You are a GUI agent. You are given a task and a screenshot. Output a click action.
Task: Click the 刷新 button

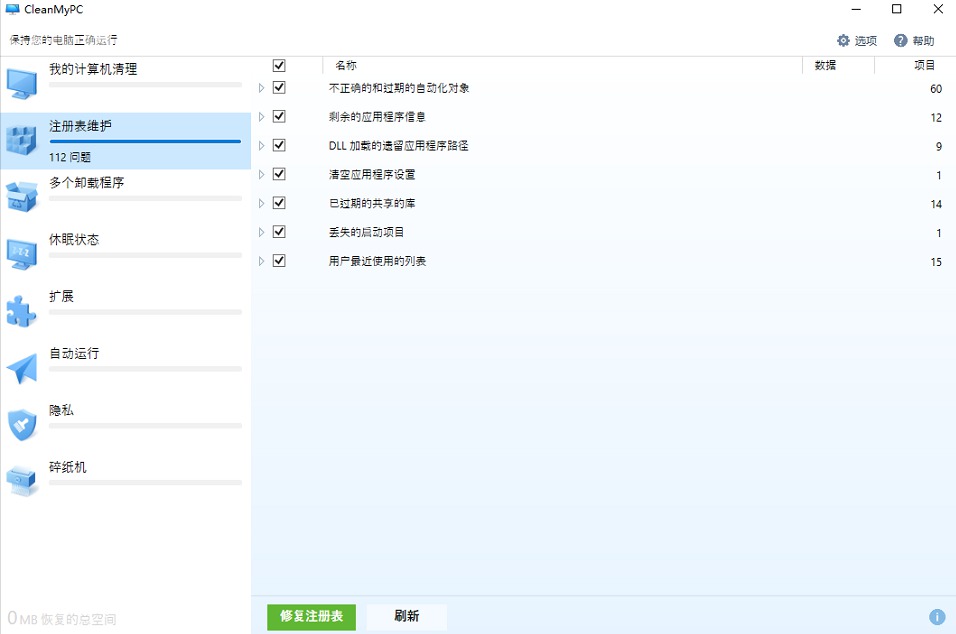click(407, 617)
